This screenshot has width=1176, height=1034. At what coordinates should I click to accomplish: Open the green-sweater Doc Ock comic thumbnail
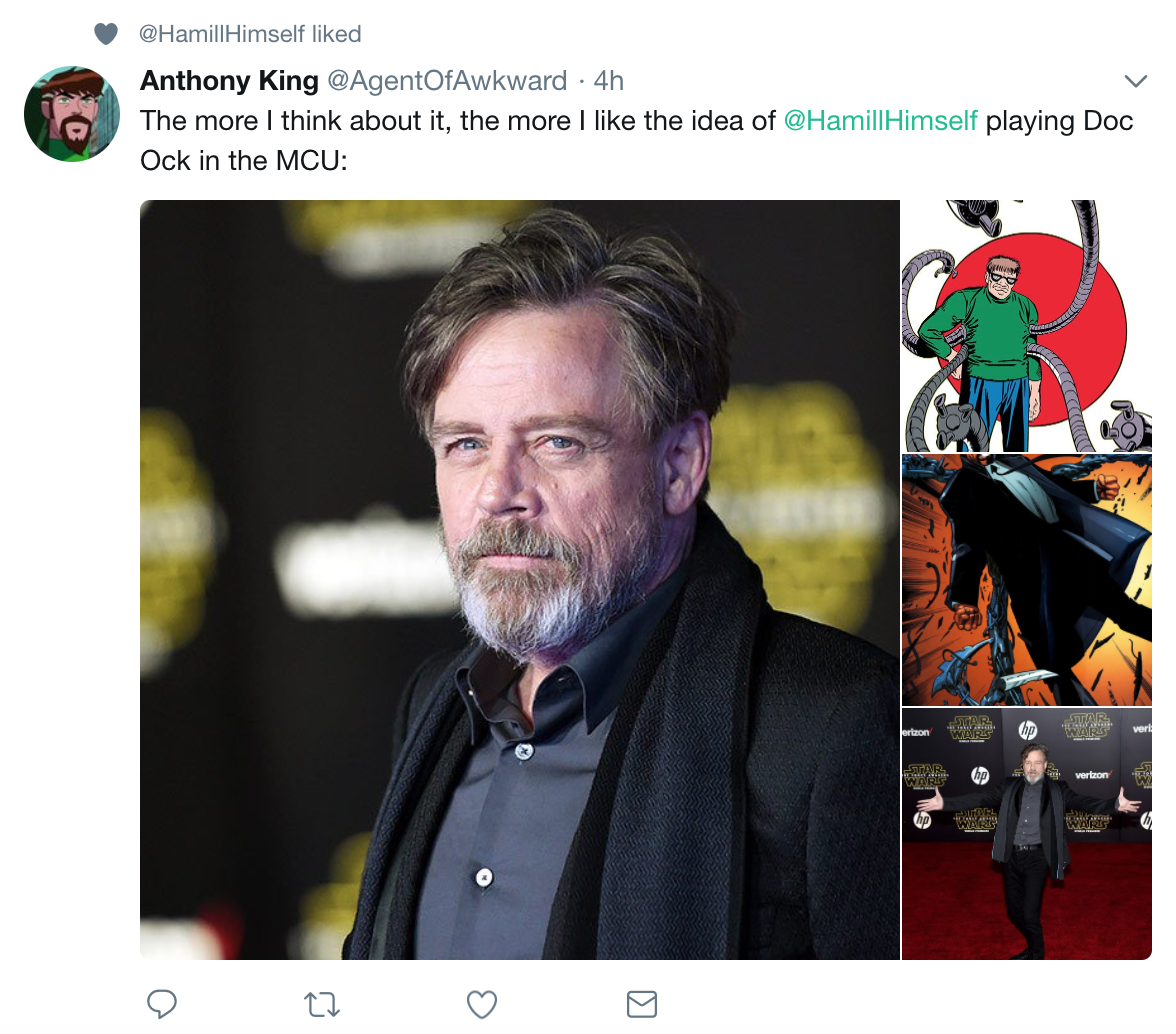tap(1026, 325)
